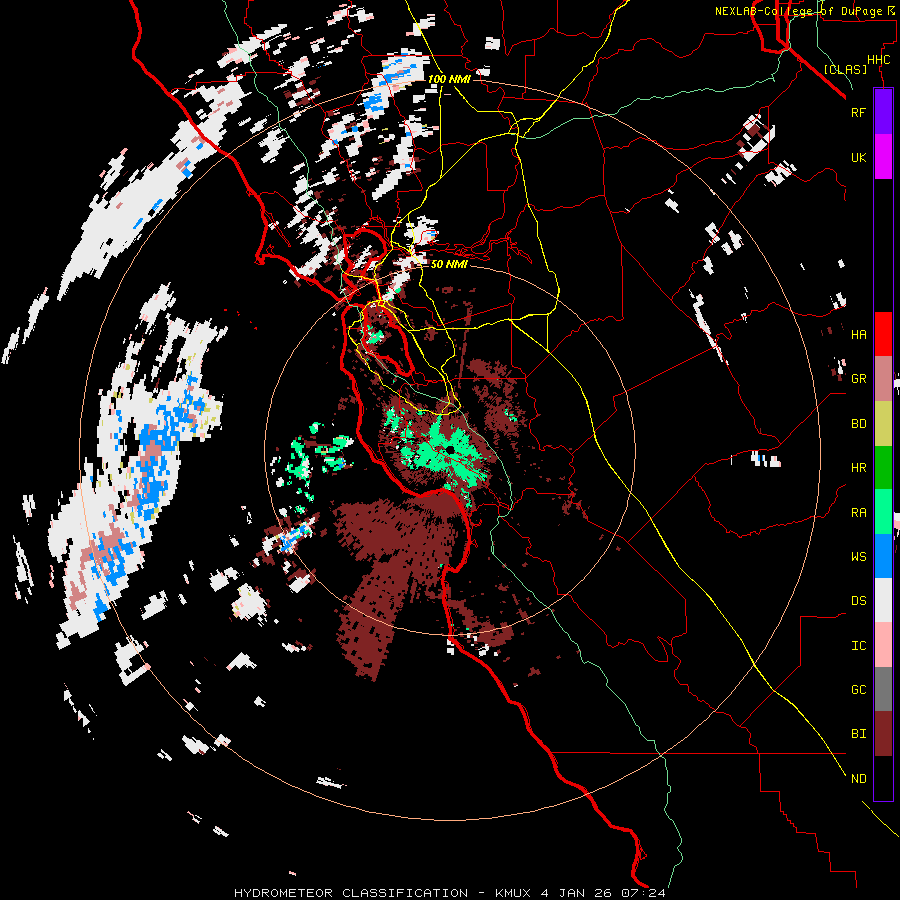The image size is (900, 900).
Task: Click the IC pink legend swatch
Action: click(883, 645)
